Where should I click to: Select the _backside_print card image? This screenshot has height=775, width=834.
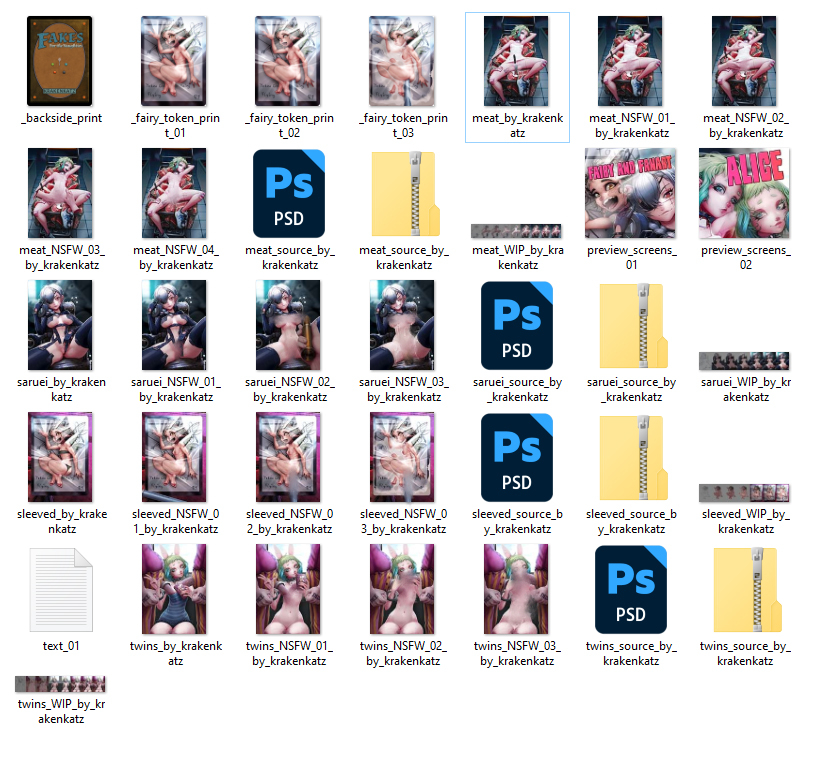click(61, 59)
